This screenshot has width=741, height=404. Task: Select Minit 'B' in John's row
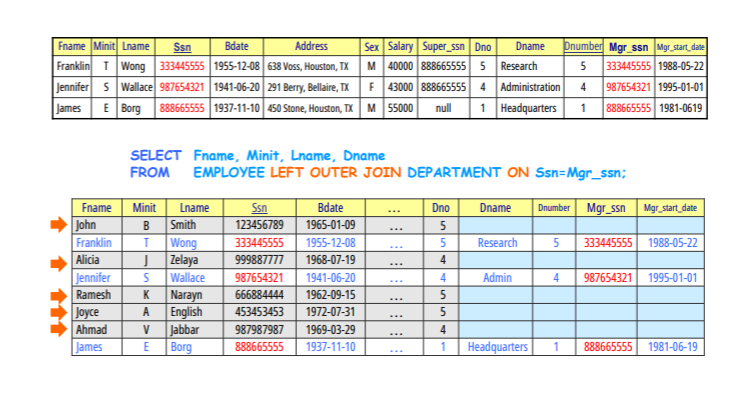146,225
